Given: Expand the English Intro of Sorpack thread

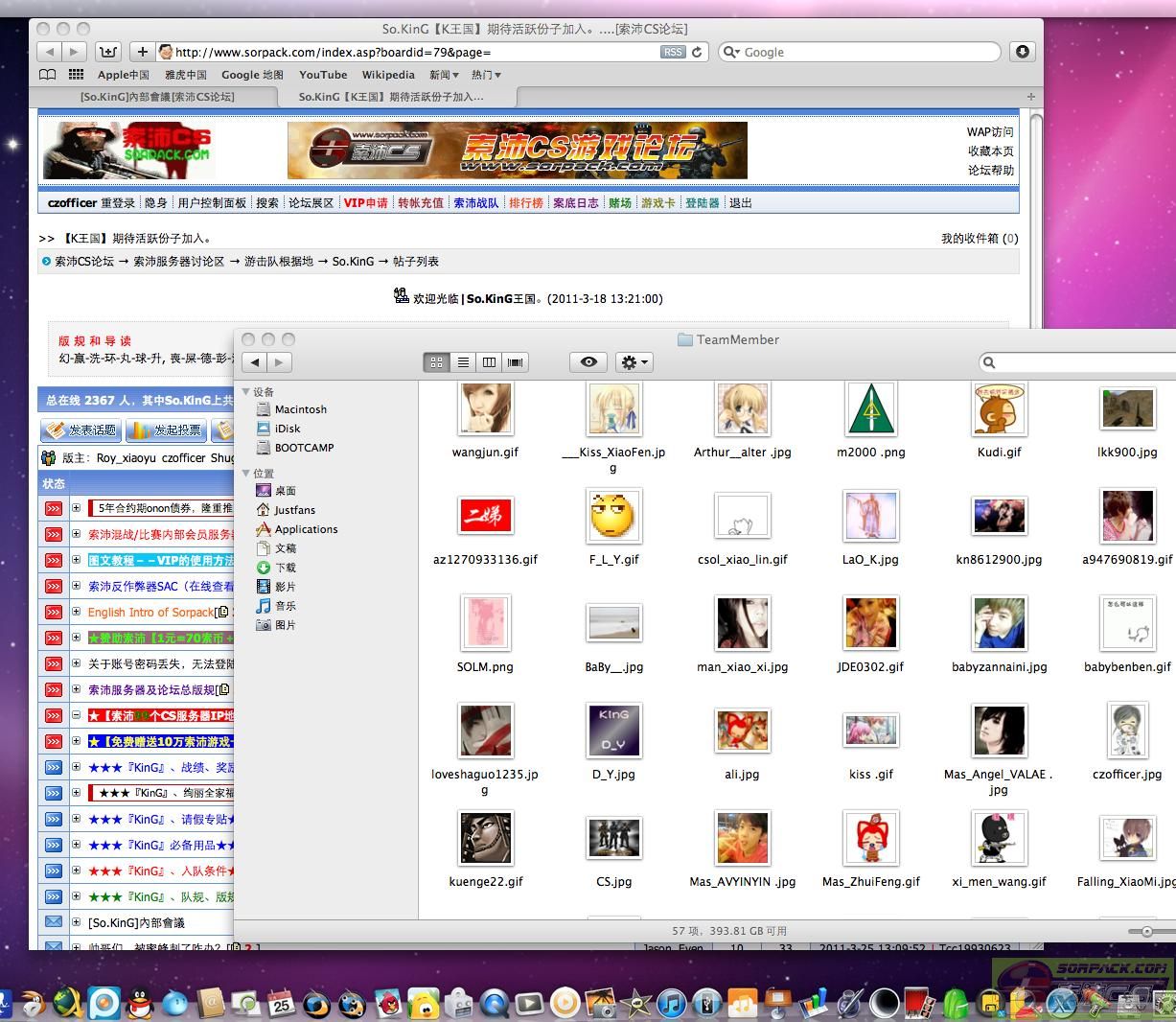Looking at the screenshot, I should [76, 612].
